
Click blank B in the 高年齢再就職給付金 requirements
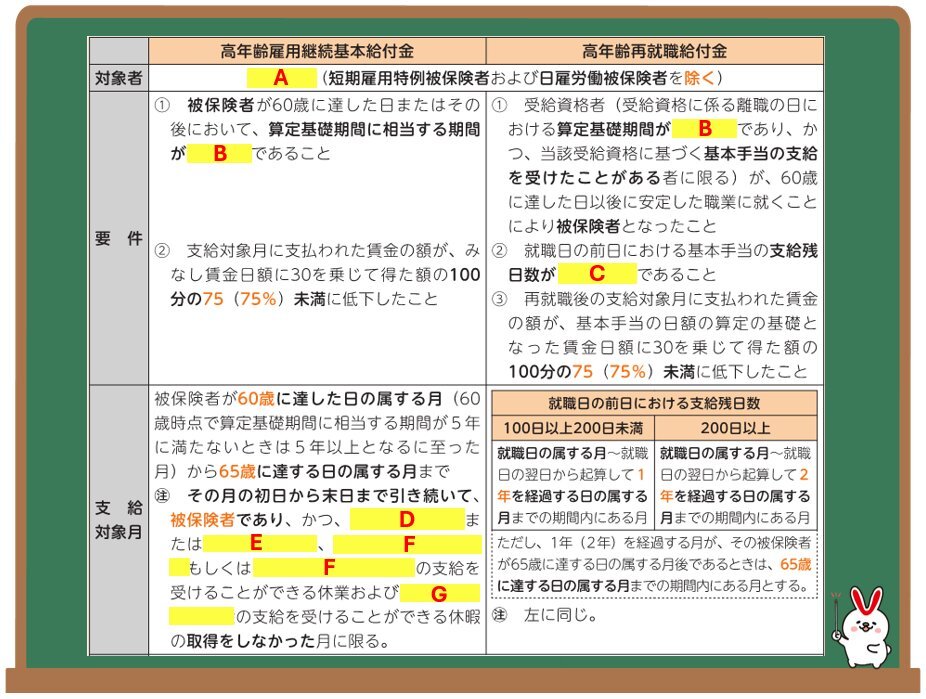click(x=703, y=128)
